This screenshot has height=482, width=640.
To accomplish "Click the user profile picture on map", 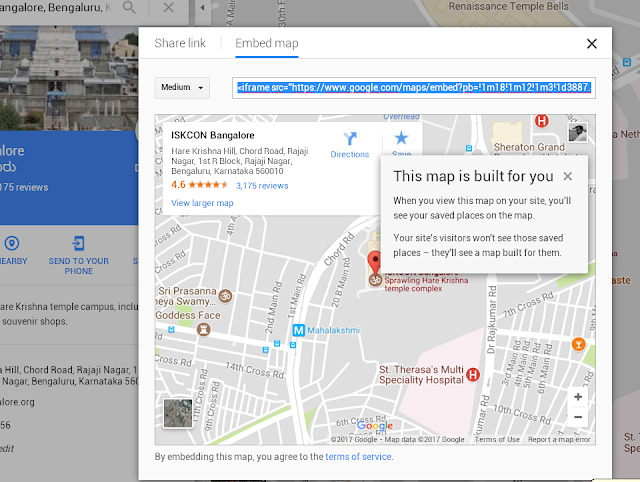I will tap(578, 132).
